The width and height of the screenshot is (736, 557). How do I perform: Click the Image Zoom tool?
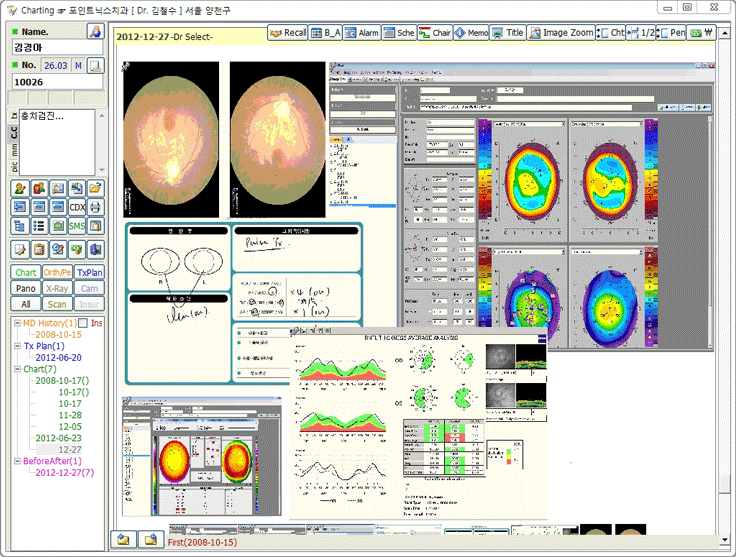point(561,33)
